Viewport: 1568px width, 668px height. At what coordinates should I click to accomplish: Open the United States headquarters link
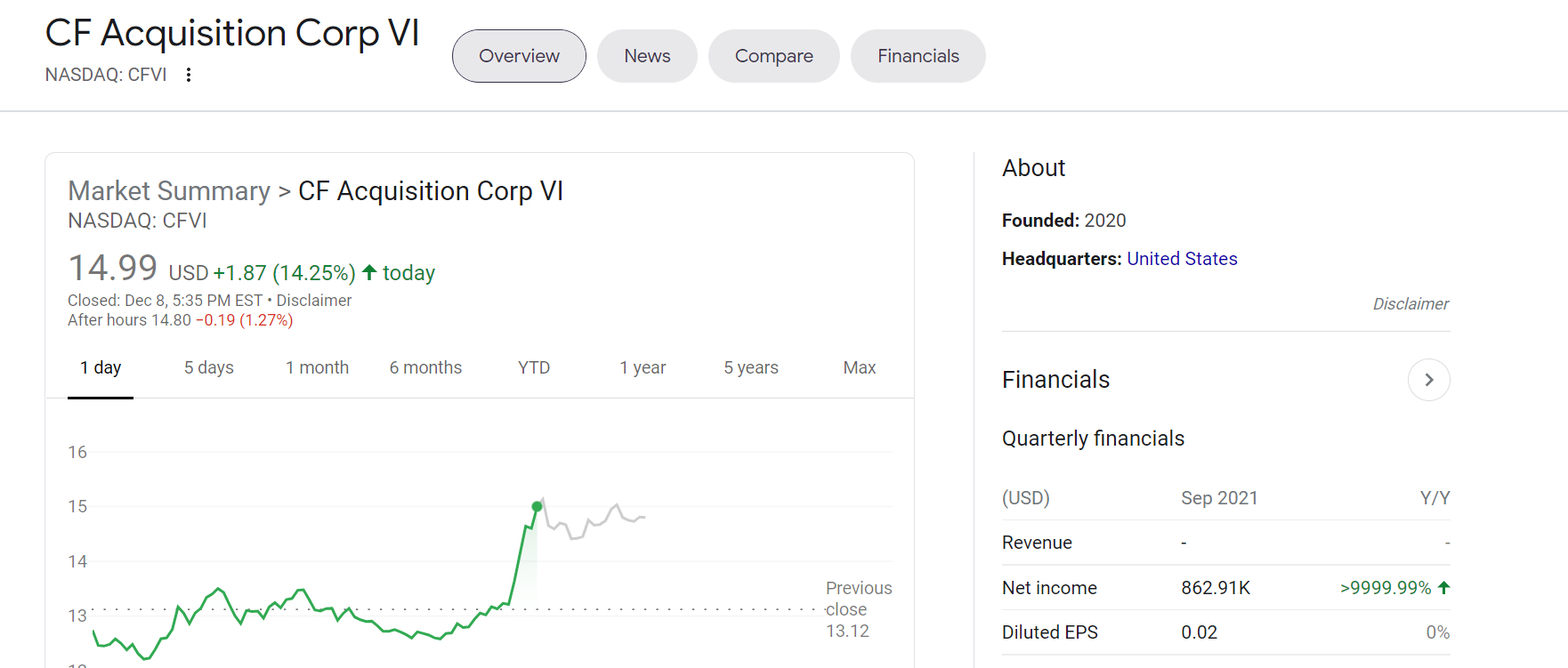(1182, 259)
